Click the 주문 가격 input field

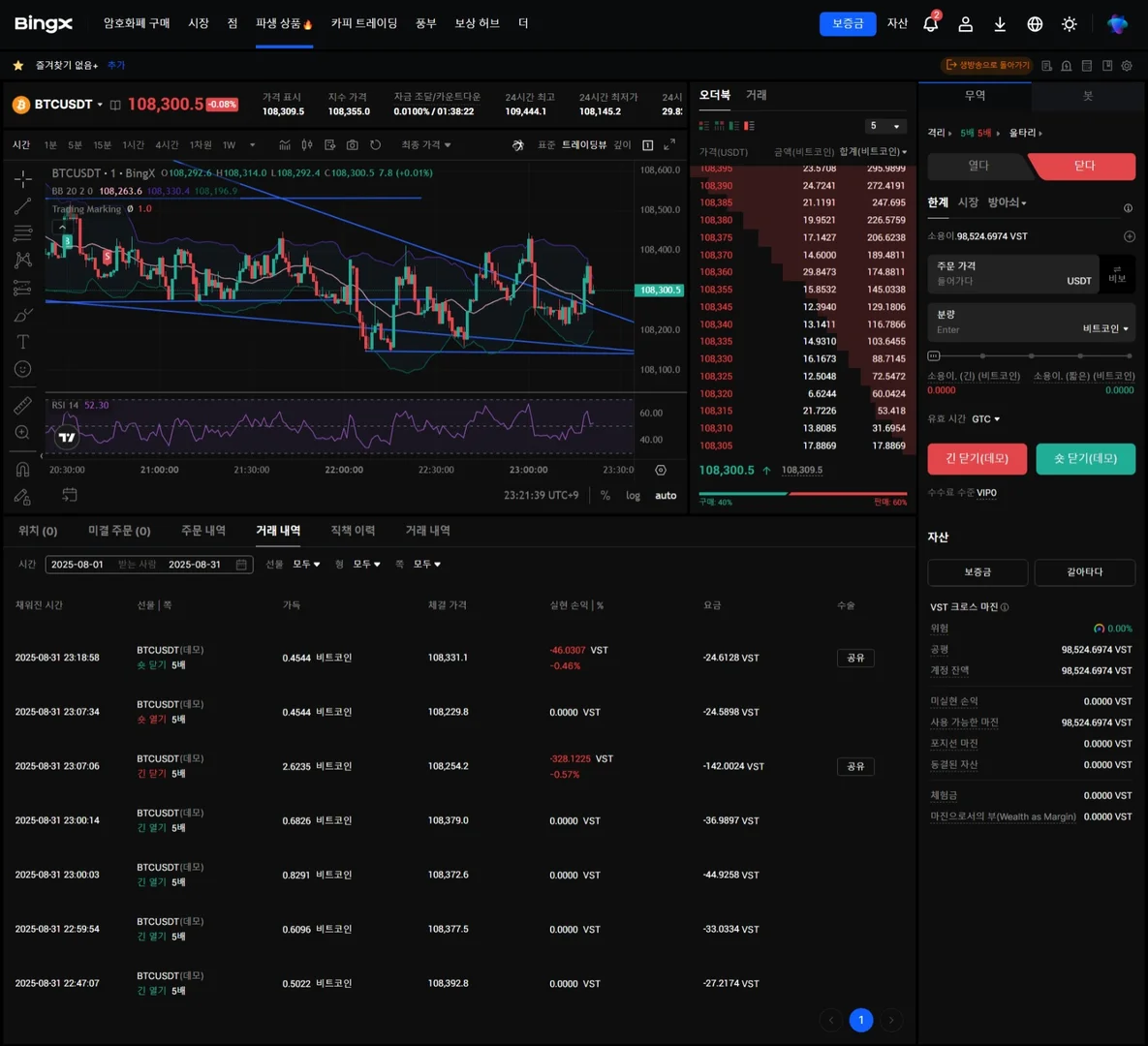click(1012, 274)
